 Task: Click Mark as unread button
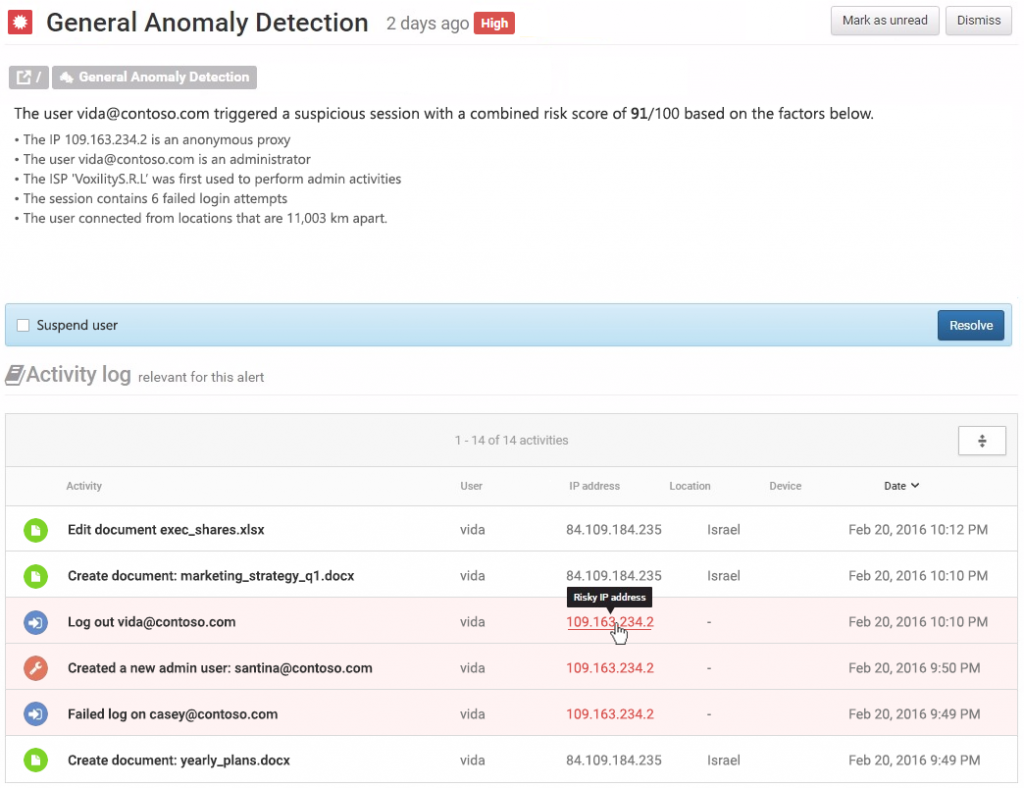884,20
